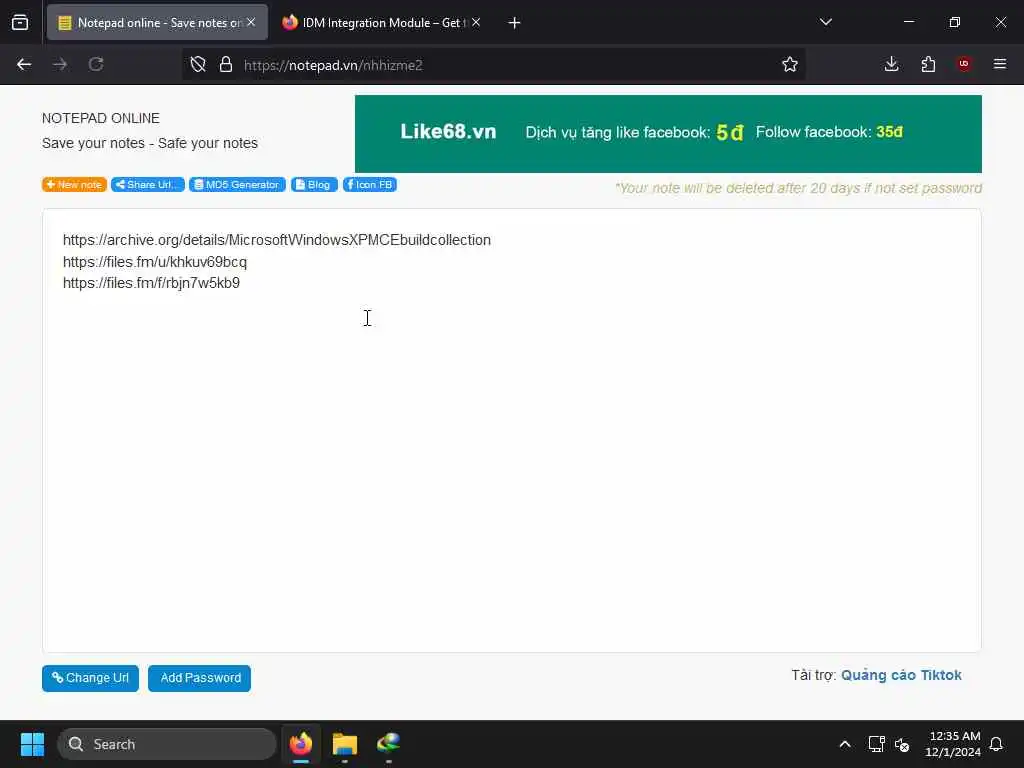Image resolution: width=1024 pixels, height=768 pixels.
Task: Open File Explorer from taskbar
Action: coord(345,744)
